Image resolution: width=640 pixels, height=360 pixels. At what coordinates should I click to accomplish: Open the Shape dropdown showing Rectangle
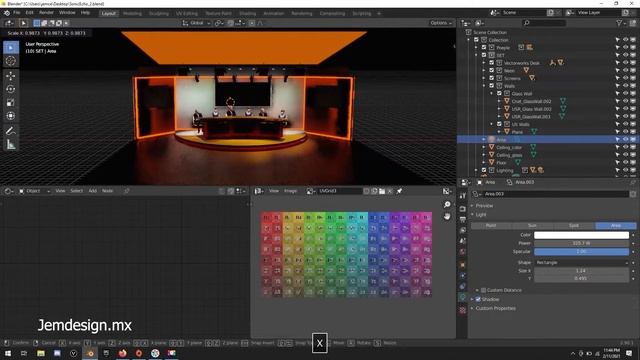(581, 263)
